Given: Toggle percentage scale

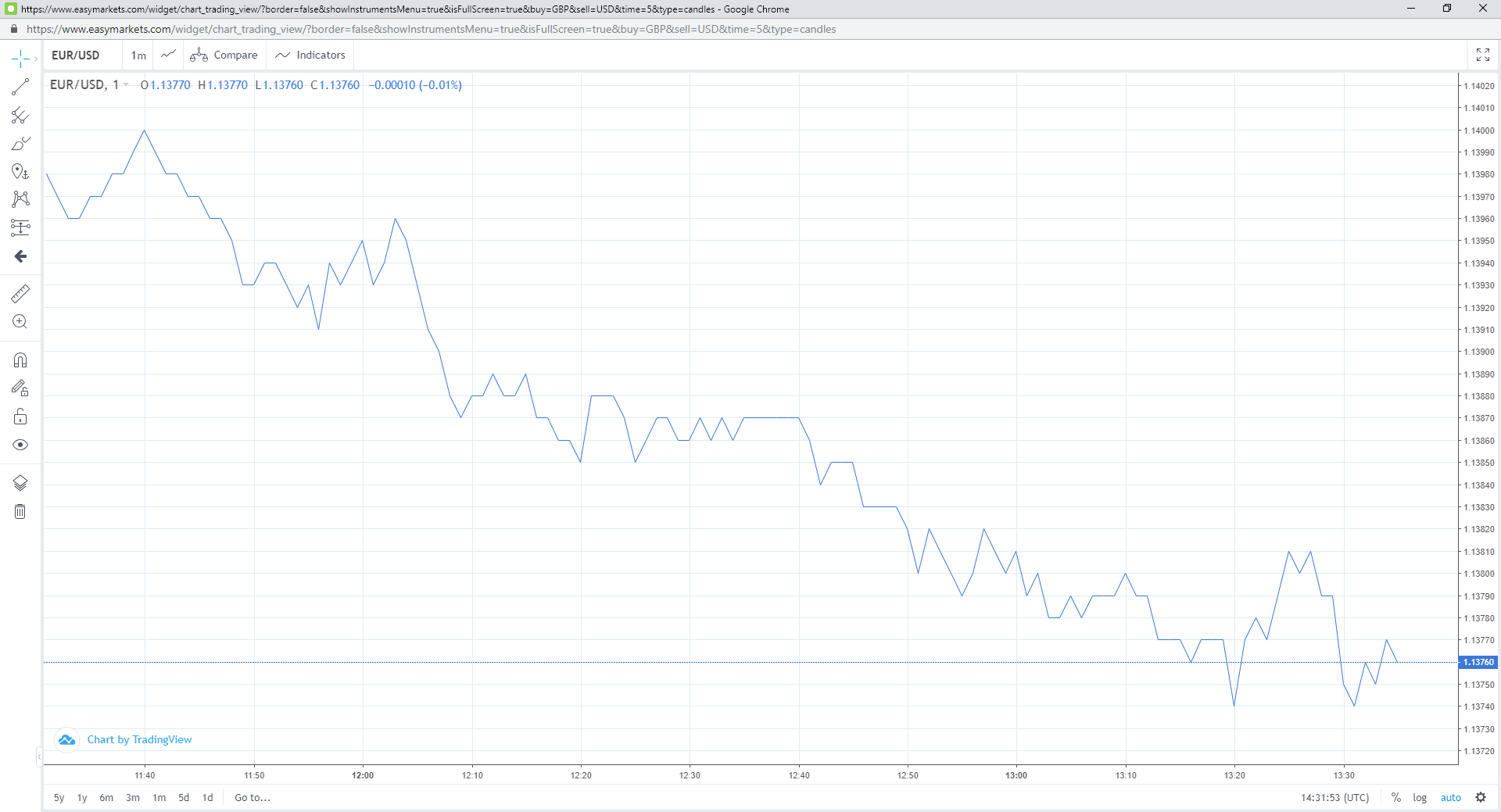Looking at the screenshot, I should pyautogui.click(x=1396, y=798).
